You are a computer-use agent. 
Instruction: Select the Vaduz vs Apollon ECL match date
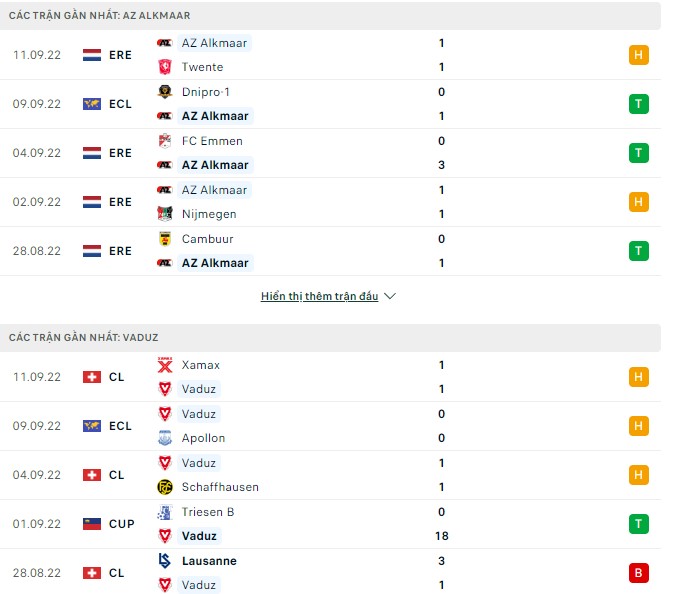(37, 426)
